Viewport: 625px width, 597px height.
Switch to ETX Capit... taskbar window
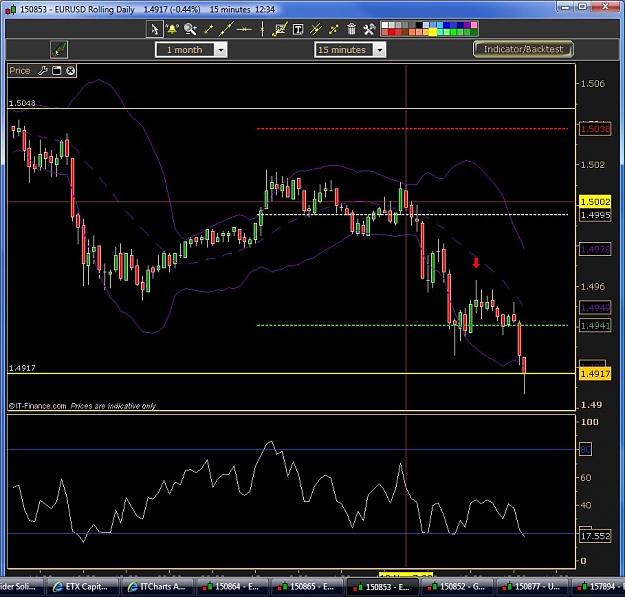82,587
